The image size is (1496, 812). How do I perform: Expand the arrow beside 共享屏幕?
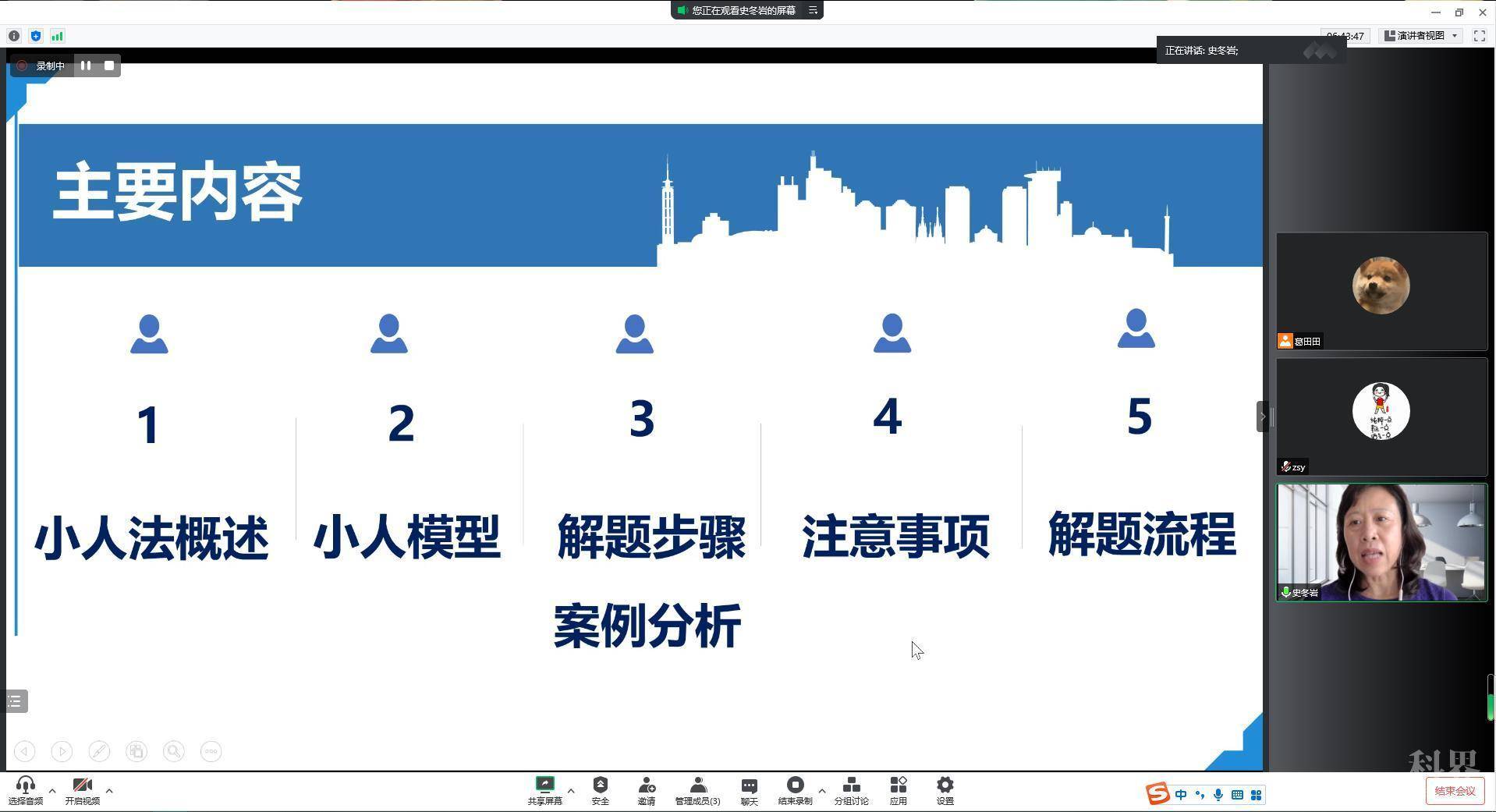(x=571, y=791)
